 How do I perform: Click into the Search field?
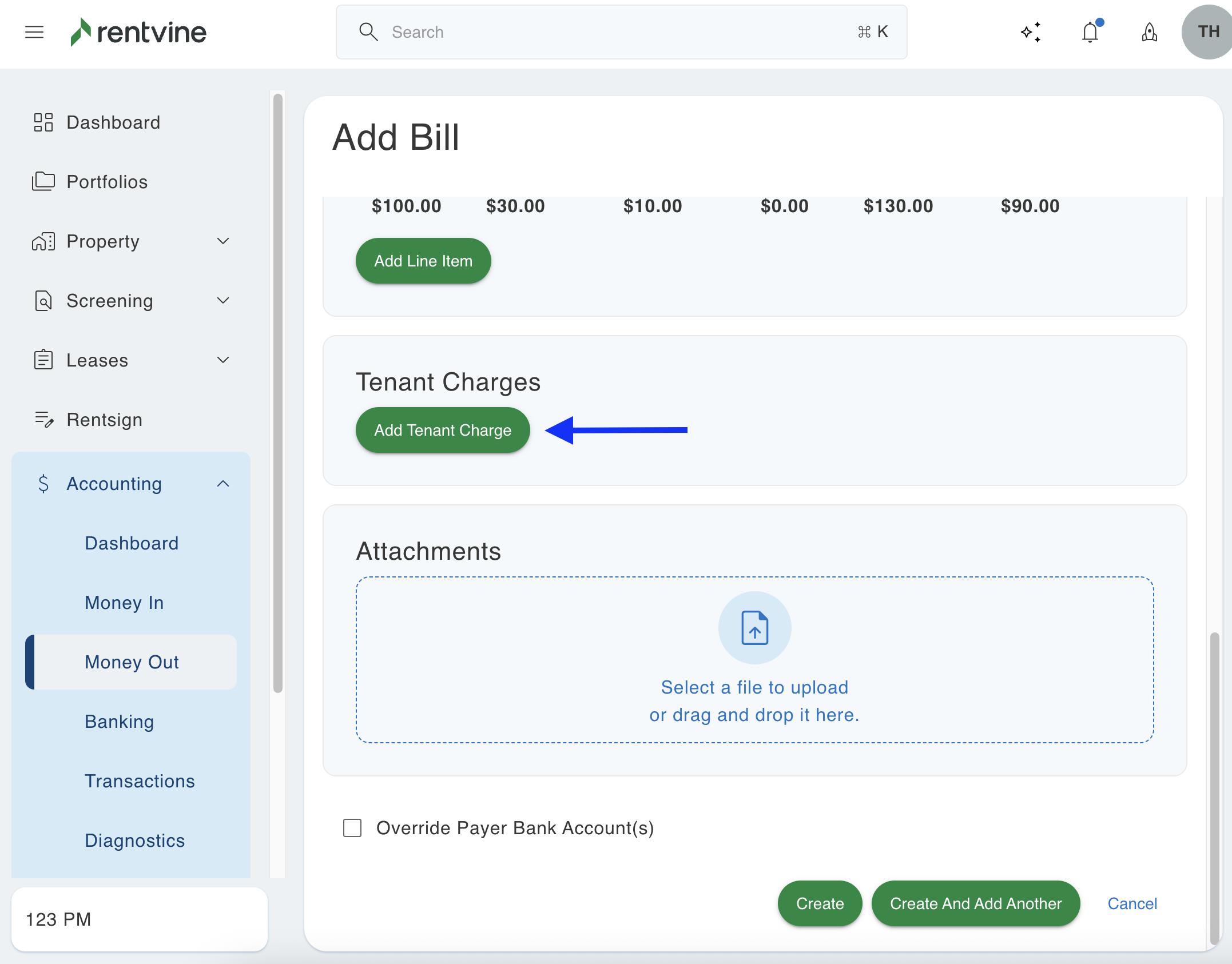(621, 32)
